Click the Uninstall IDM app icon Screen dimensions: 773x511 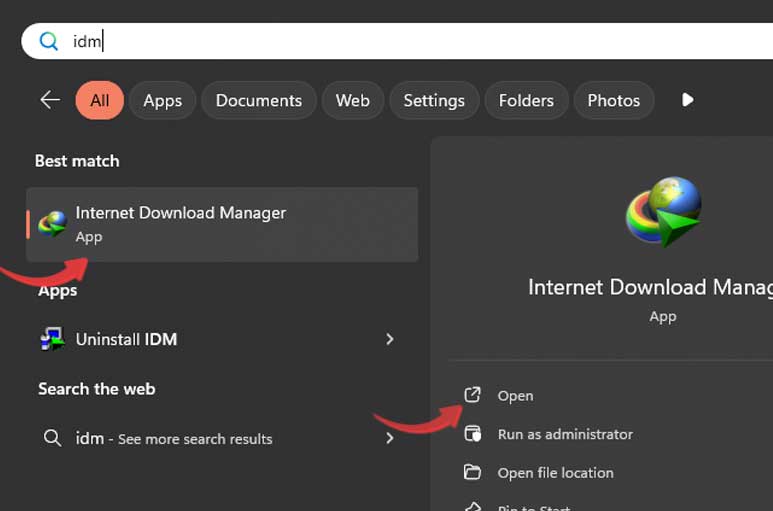pyautogui.click(x=52, y=339)
